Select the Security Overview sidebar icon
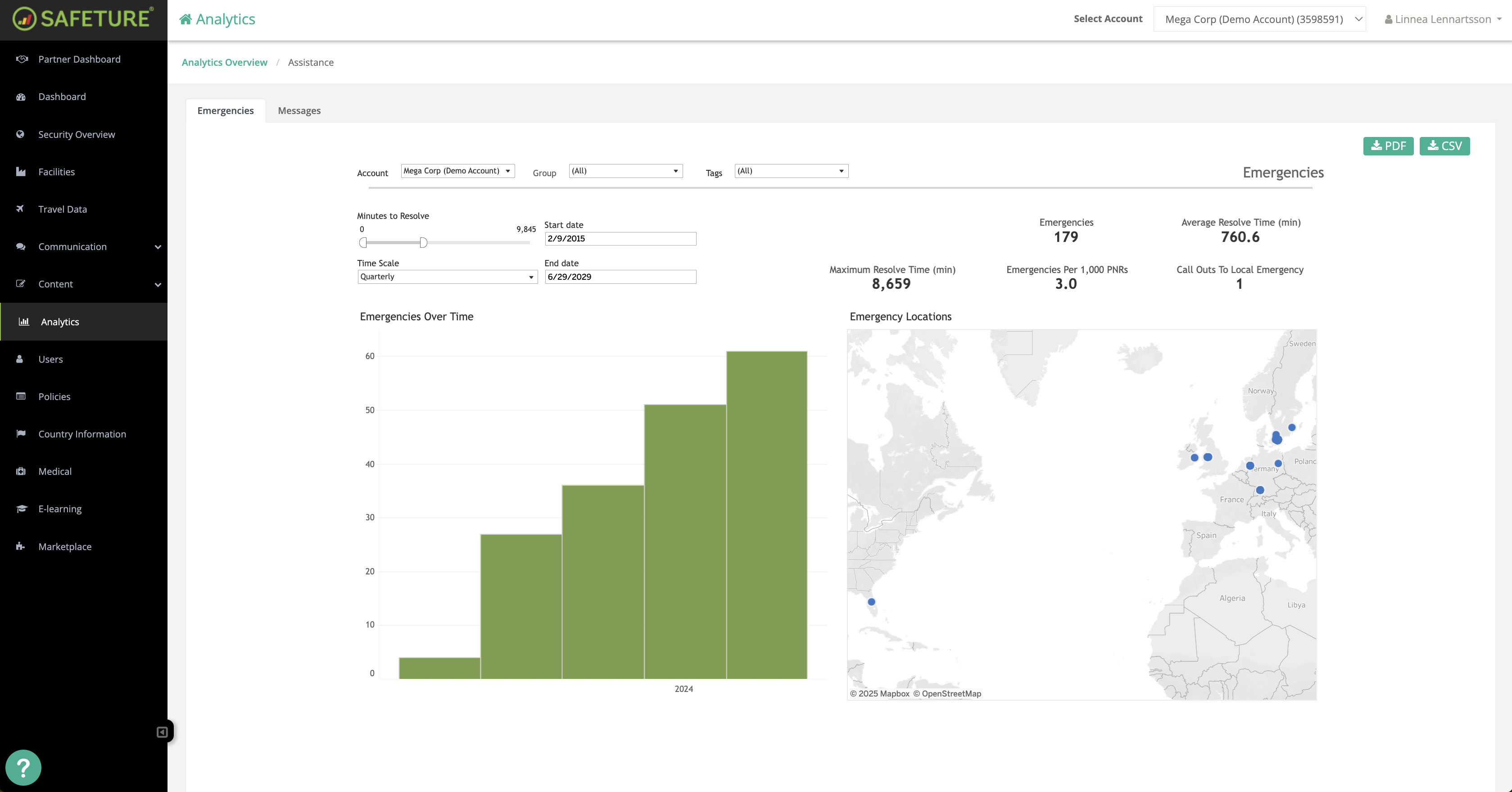This screenshot has height=792, width=1512. tap(21, 134)
